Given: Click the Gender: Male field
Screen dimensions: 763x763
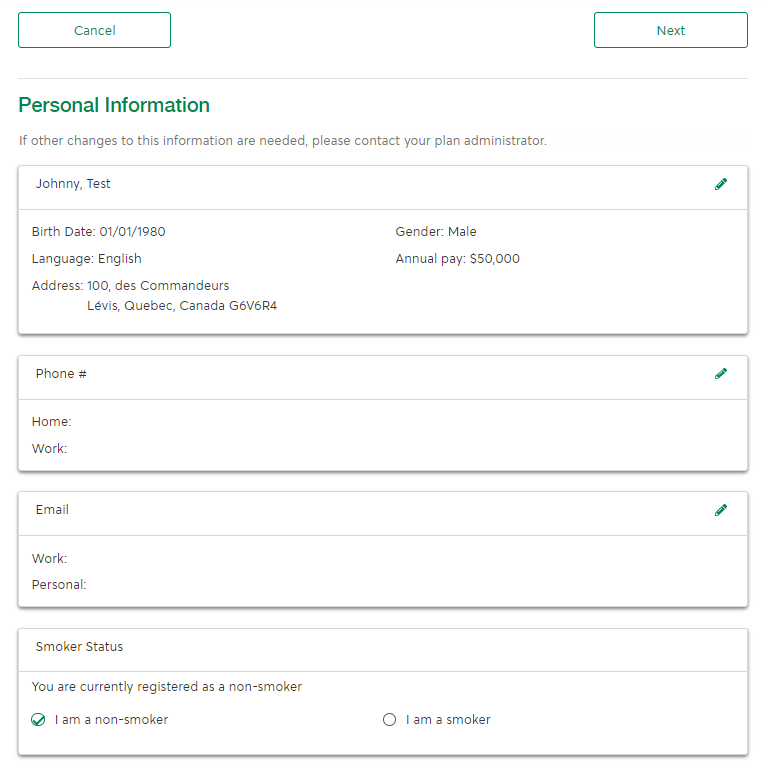Looking at the screenshot, I should click(x=436, y=232).
